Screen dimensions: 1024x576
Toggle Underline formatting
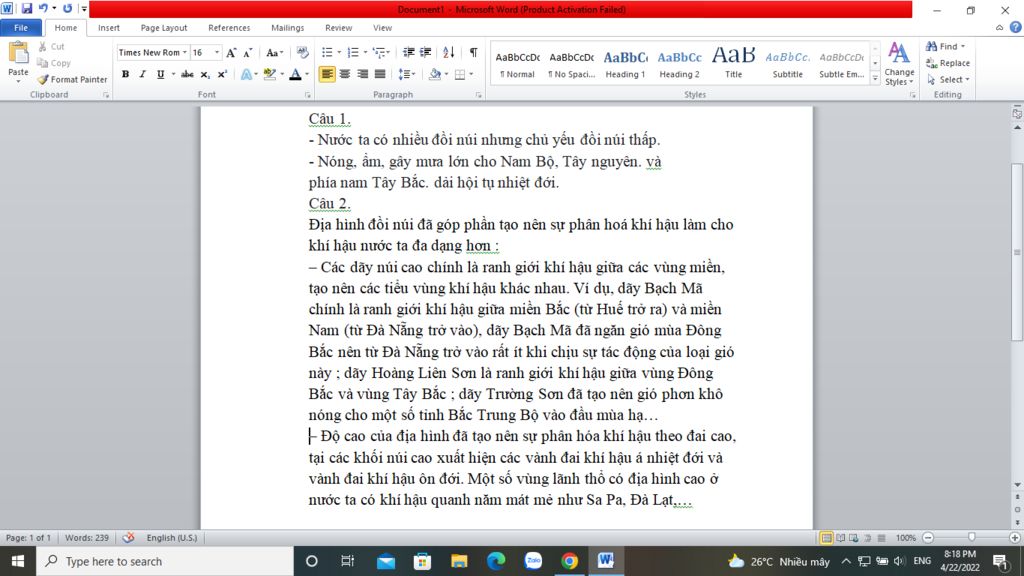[160, 74]
